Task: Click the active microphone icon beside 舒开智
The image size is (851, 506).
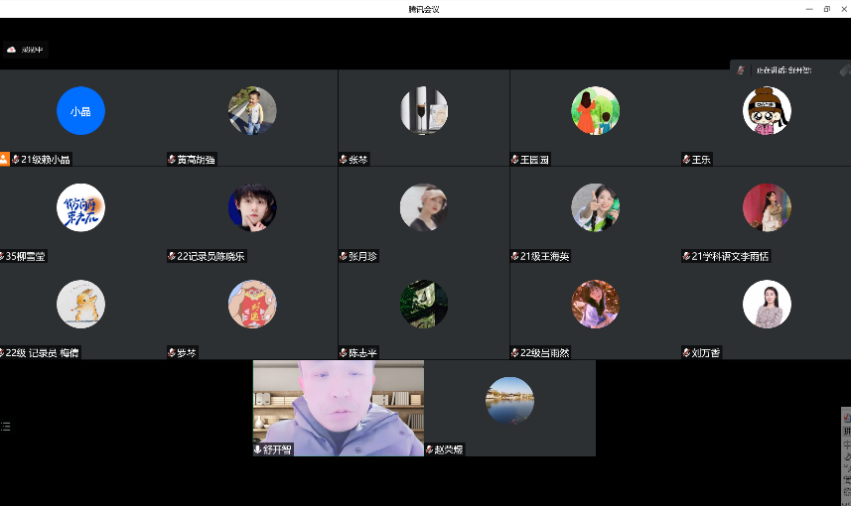Action: (258, 450)
